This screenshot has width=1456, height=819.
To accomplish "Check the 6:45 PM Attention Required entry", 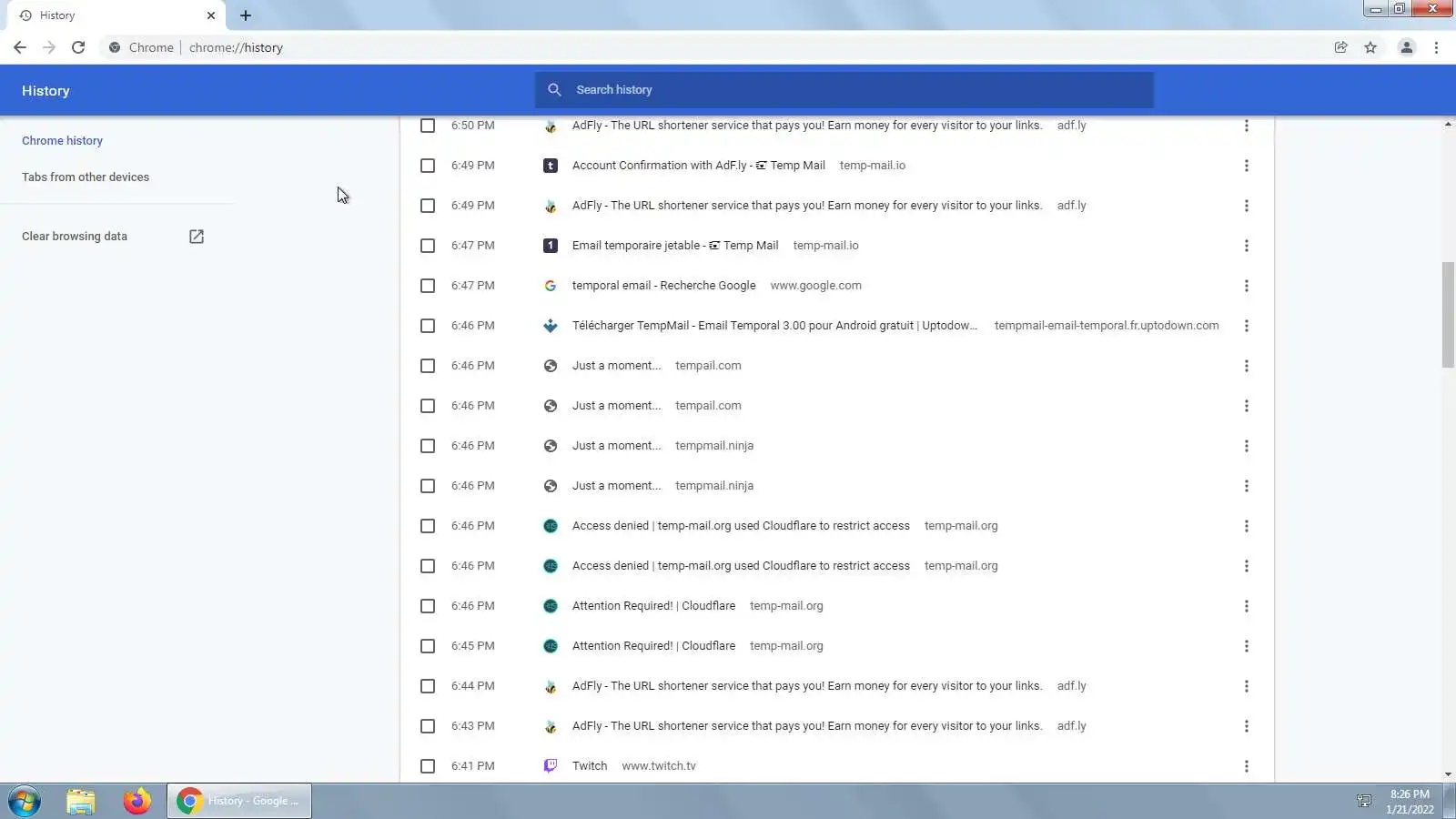I will (x=428, y=646).
